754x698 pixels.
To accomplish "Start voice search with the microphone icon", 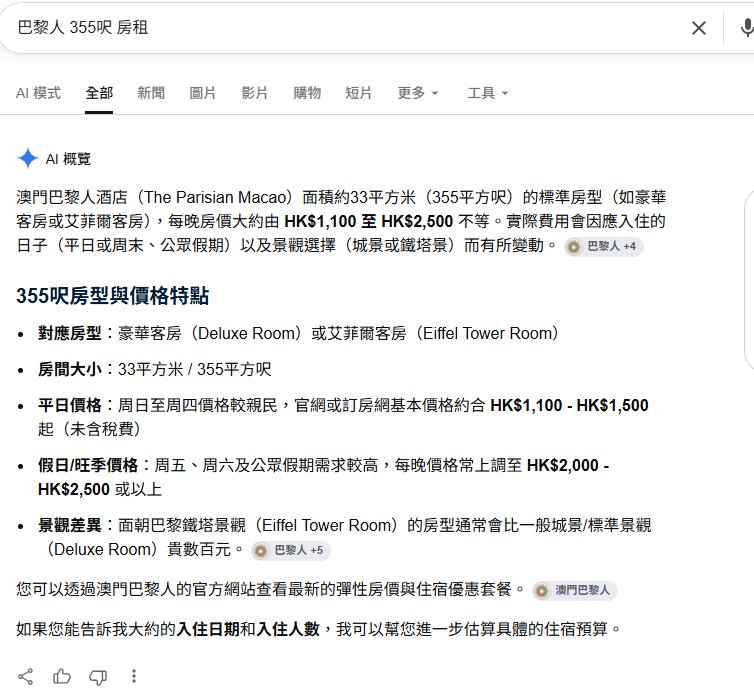I will click(747, 28).
